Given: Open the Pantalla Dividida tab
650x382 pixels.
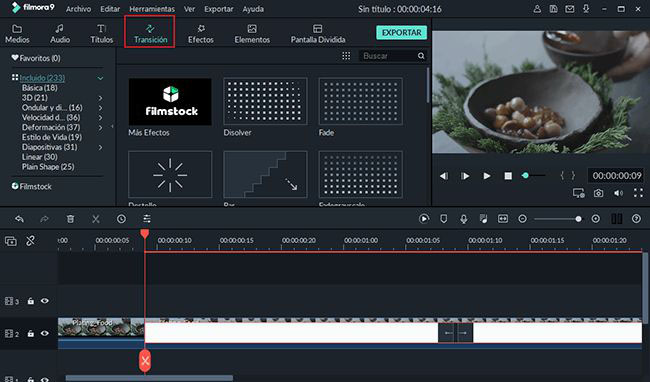Looking at the screenshot, I should 318,34.
